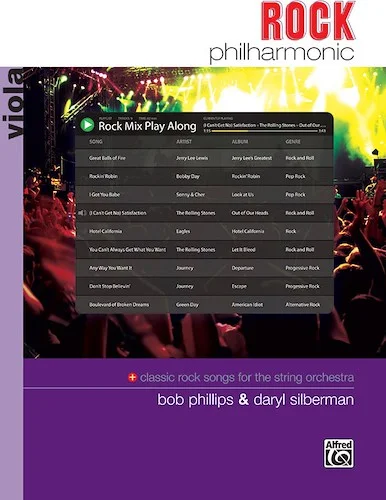Click the Alfred publisher logo

click(x=339, y=453)
